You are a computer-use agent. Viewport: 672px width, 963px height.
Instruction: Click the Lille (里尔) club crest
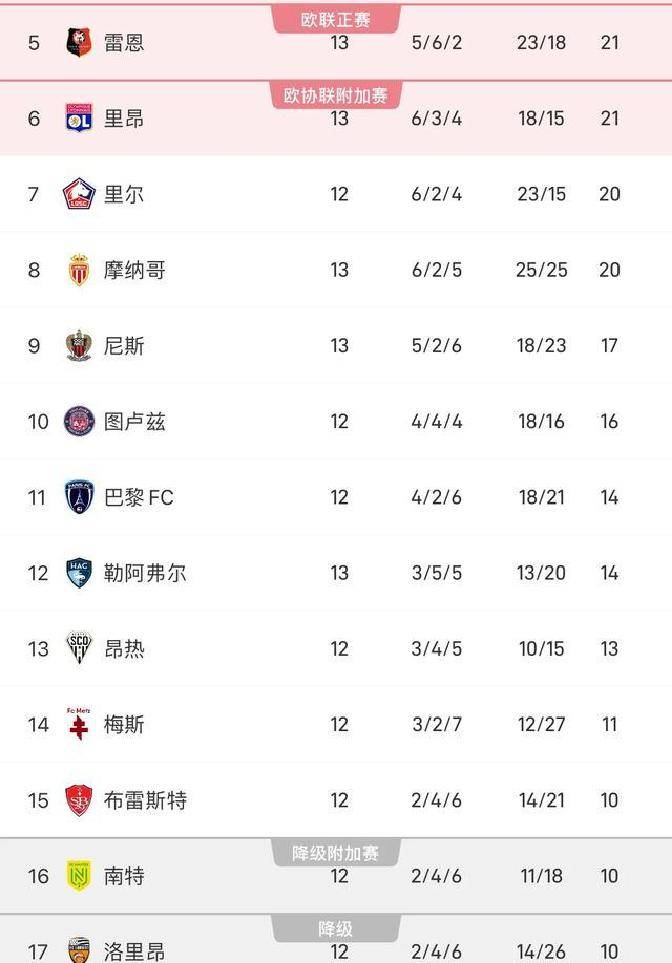[x=79, y=194]
